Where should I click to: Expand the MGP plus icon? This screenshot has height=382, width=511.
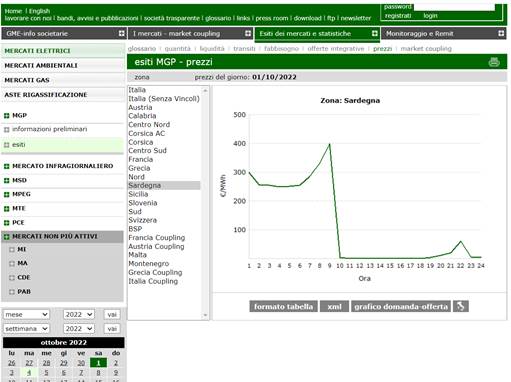click(x=6, y=116)
